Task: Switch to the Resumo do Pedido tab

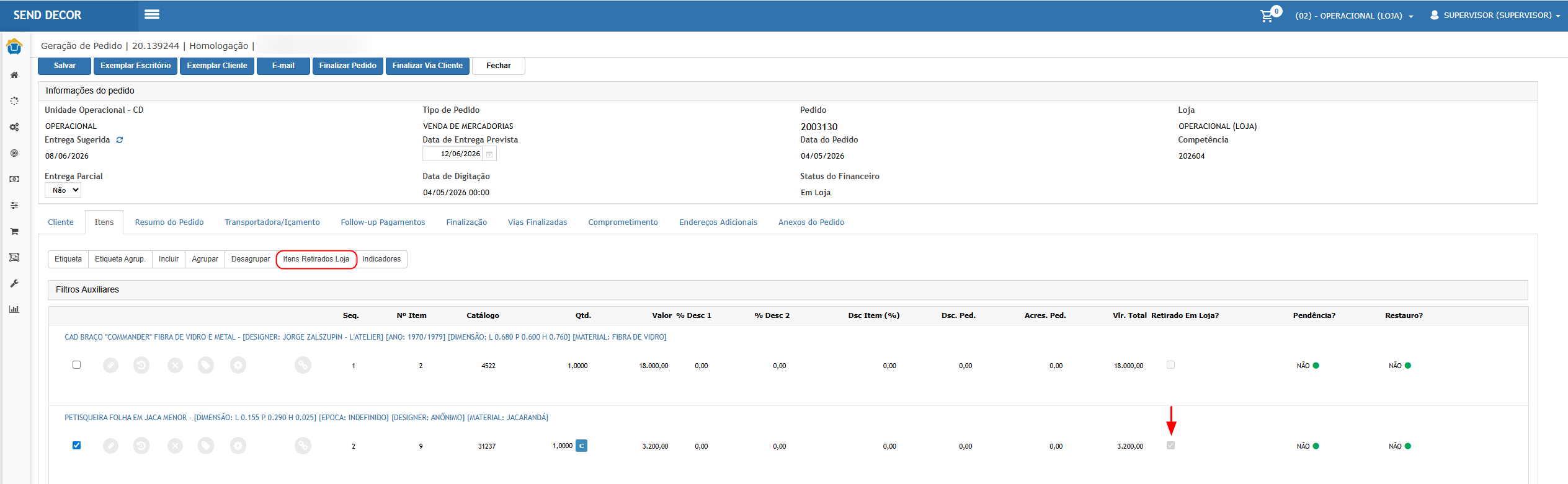Action: (x=169, y=222)
